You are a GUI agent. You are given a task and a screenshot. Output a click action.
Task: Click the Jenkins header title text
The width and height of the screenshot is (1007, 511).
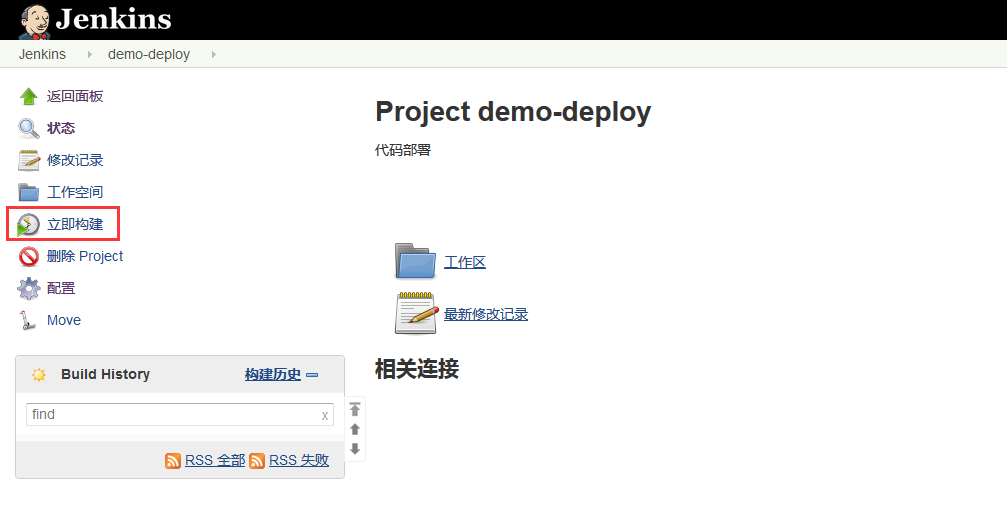coord(114,19)
